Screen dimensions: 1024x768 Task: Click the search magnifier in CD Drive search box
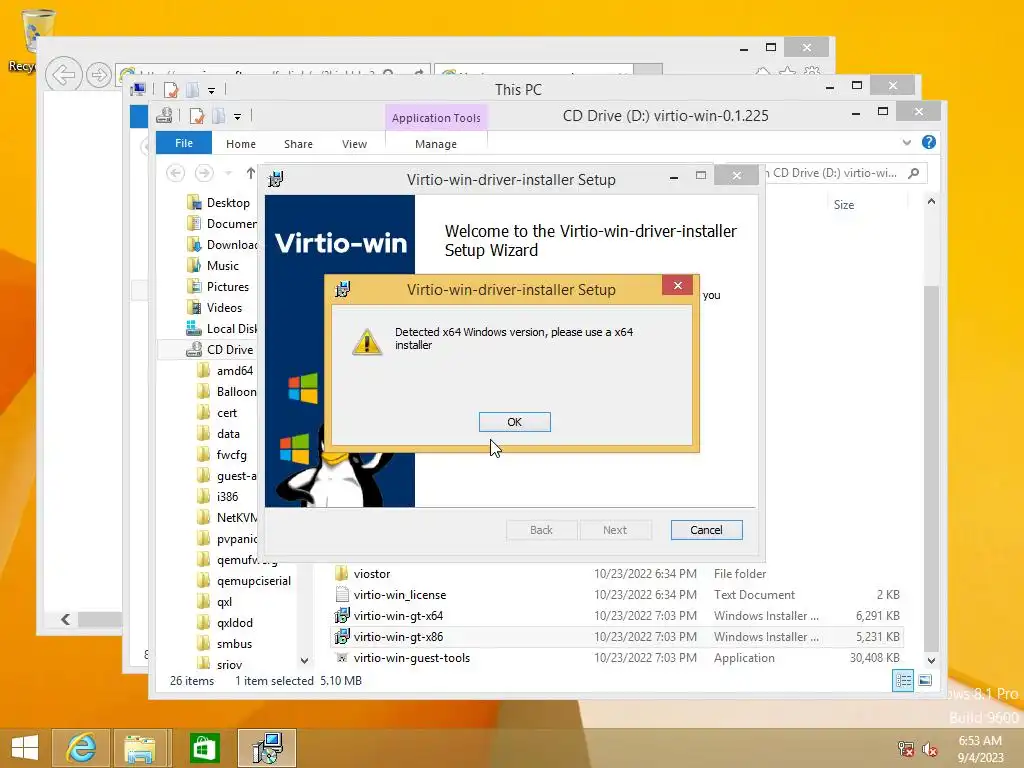pyautogui.click(x=914, y=173)
